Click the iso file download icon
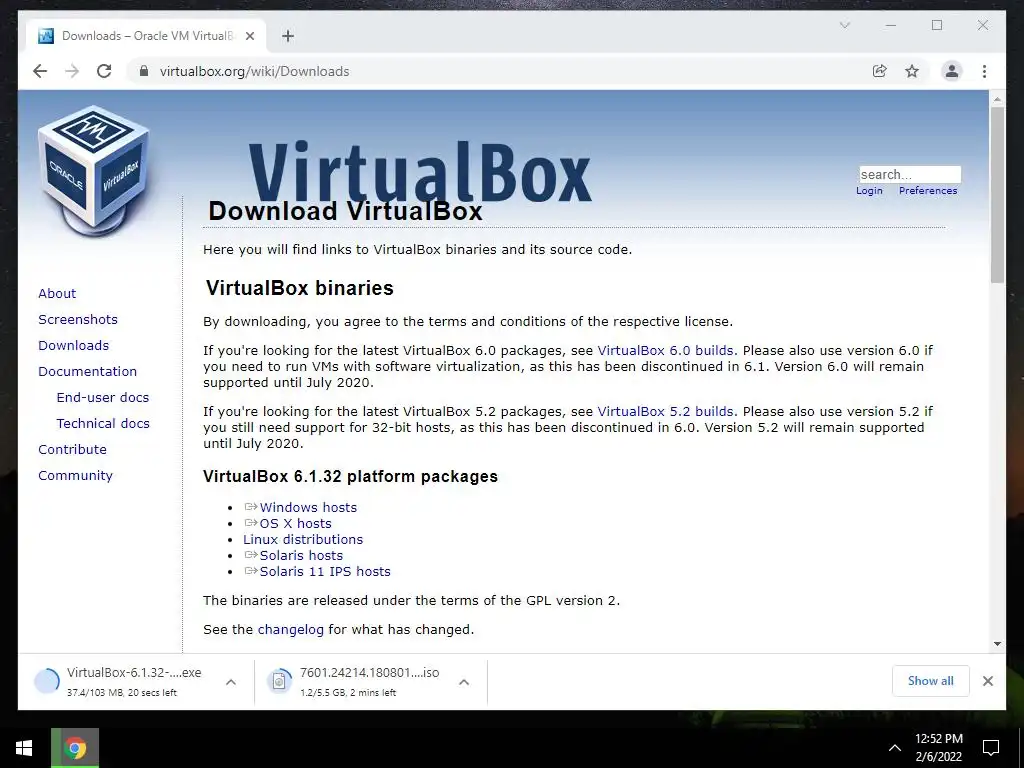The width and height of the screenshot is (1024, 768). (x=279, y=681)
